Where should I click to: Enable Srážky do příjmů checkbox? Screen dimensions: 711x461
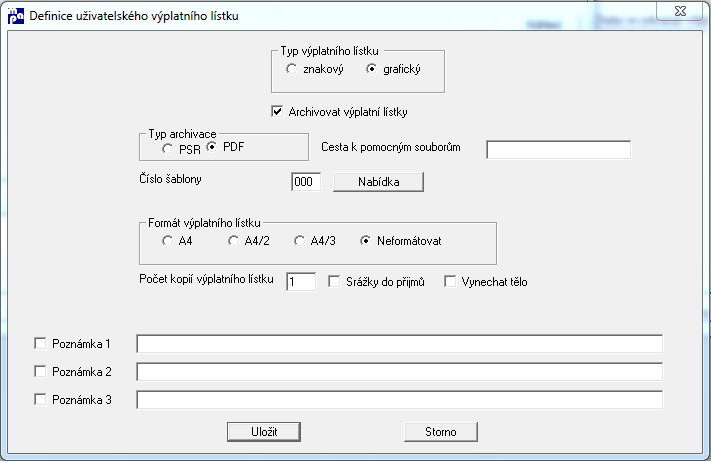pos(334,281)
